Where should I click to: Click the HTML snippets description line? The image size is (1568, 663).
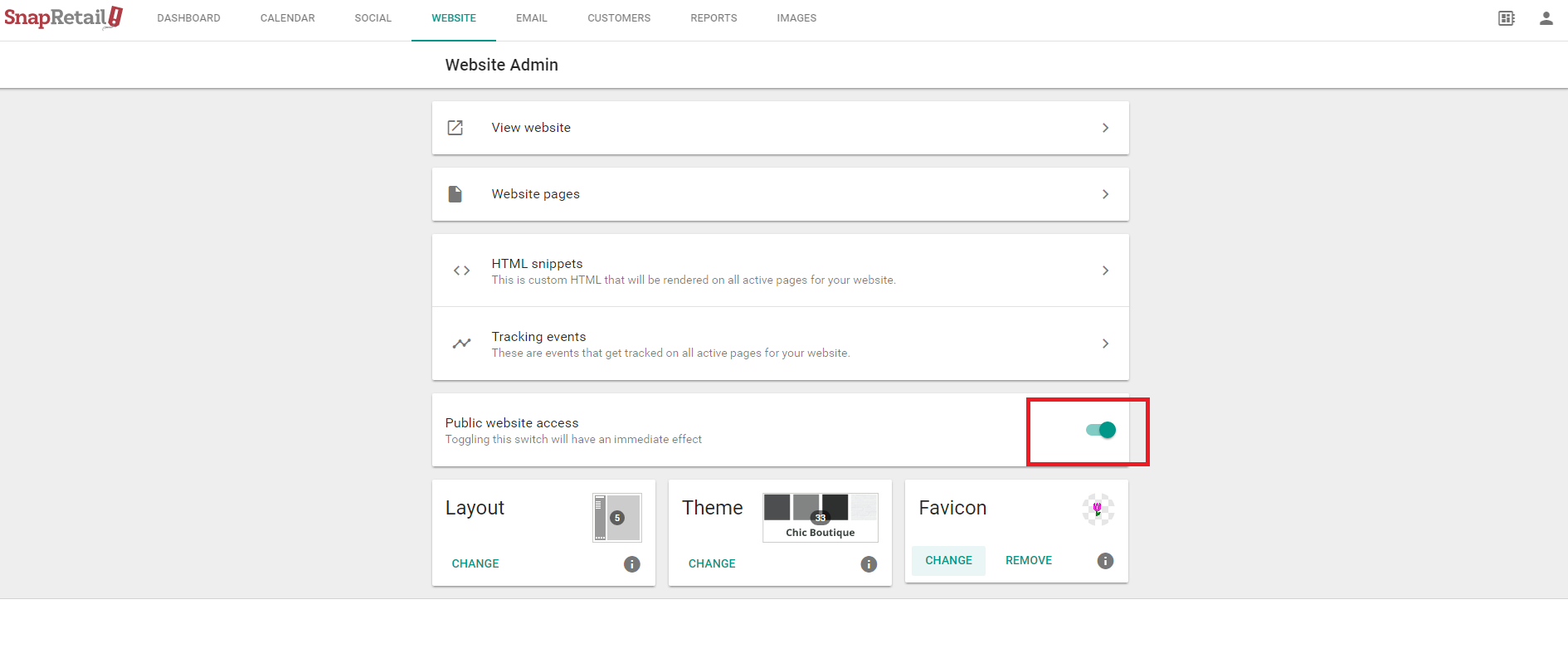coord(694,280)
